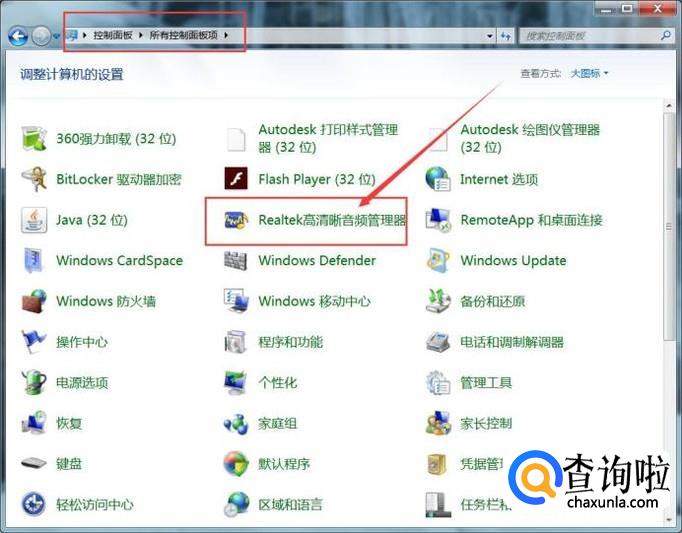Click the 家长控制 icon
The image size is (682, 533).
pyautogui.click(x=438, y=423)
